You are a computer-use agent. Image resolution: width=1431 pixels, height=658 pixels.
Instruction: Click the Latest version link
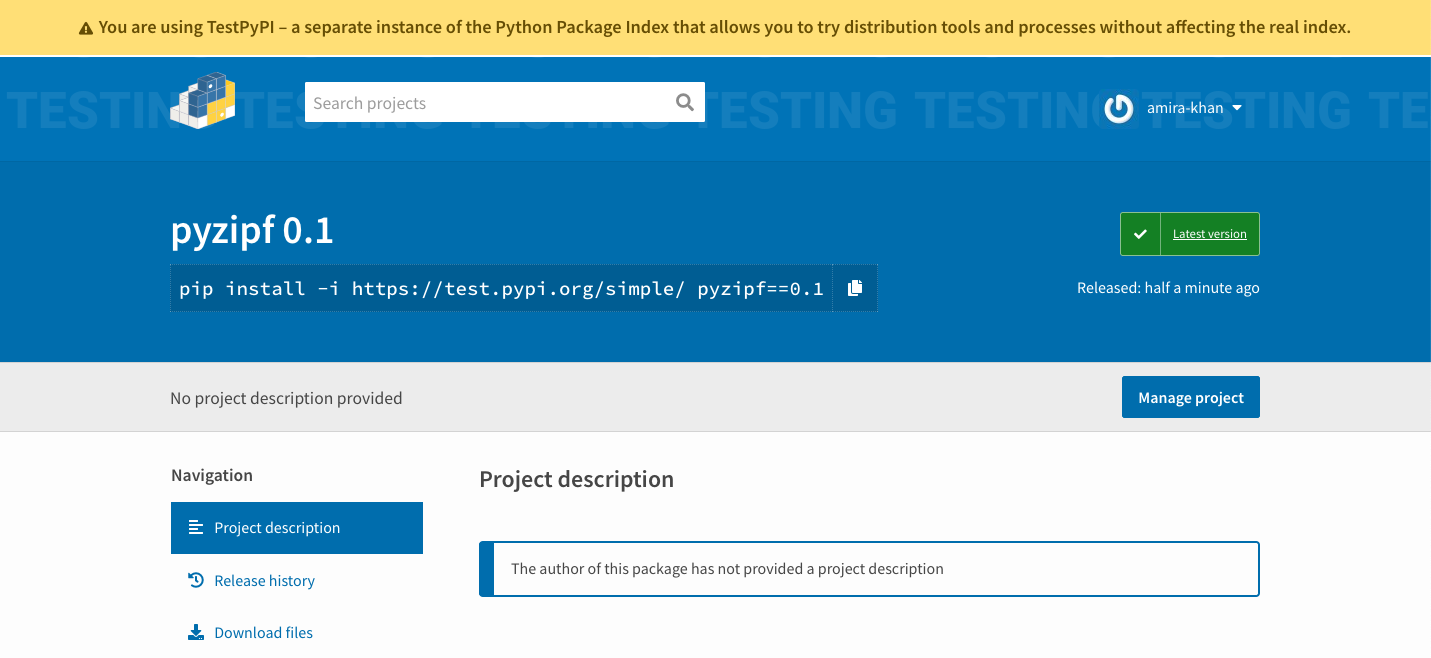click(1210, 234)
